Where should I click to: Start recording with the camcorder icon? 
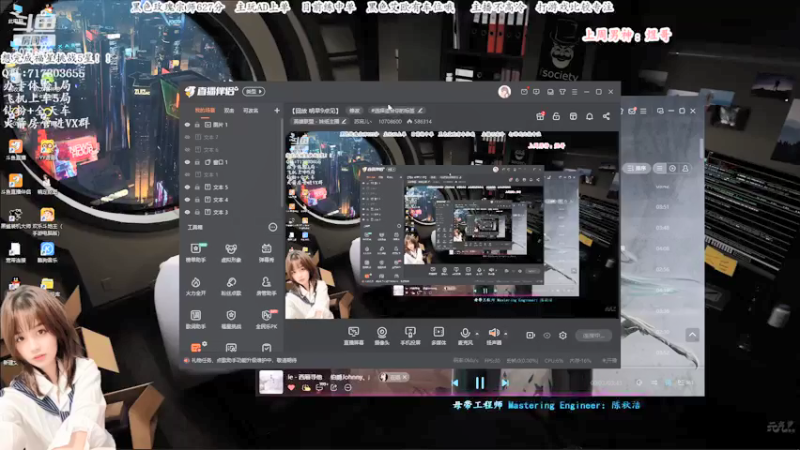click(x=531, y=335)
